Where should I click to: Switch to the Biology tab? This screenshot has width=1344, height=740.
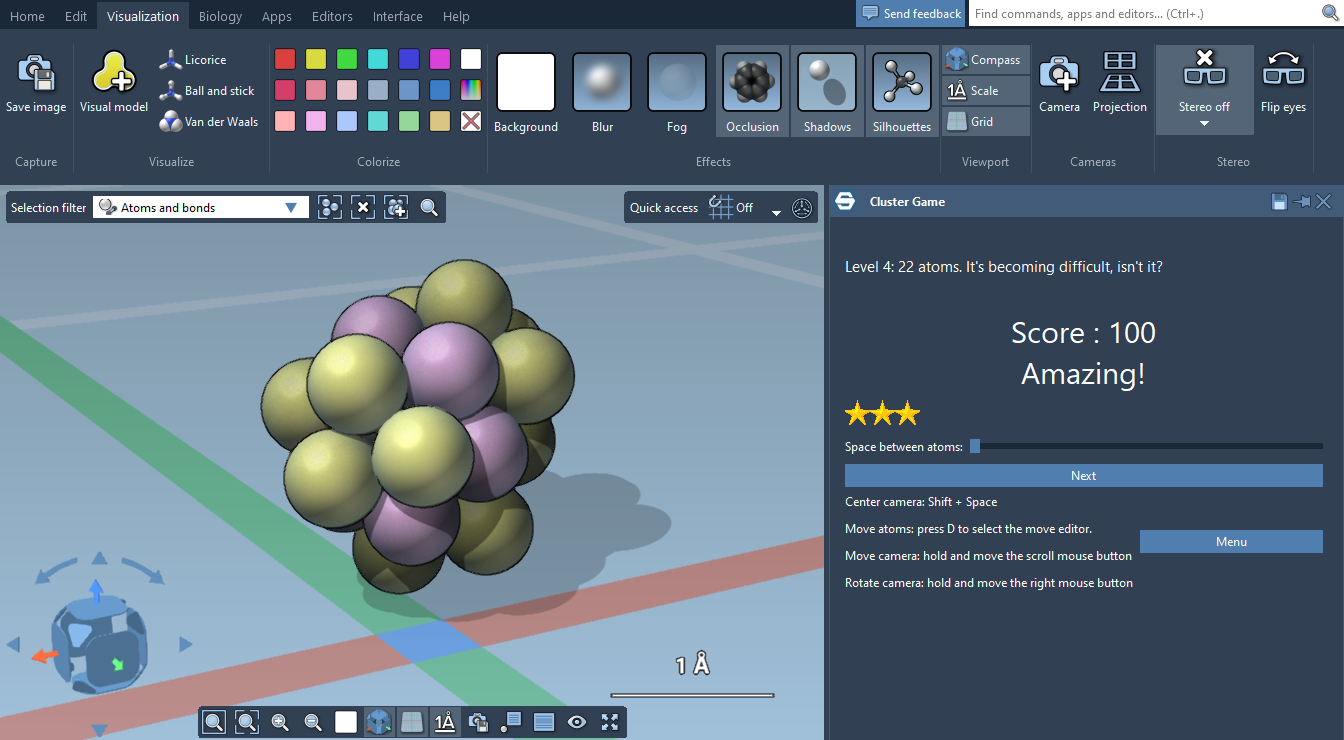pyautogui.click(x=220, y=16)
